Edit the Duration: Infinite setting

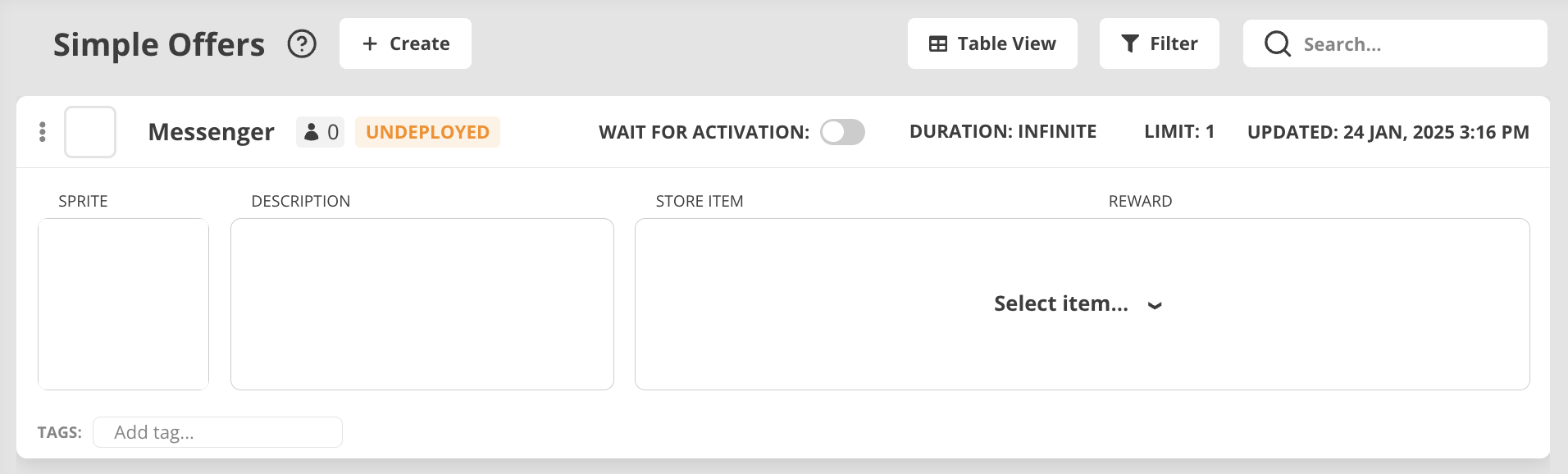tap(1002, 132)
